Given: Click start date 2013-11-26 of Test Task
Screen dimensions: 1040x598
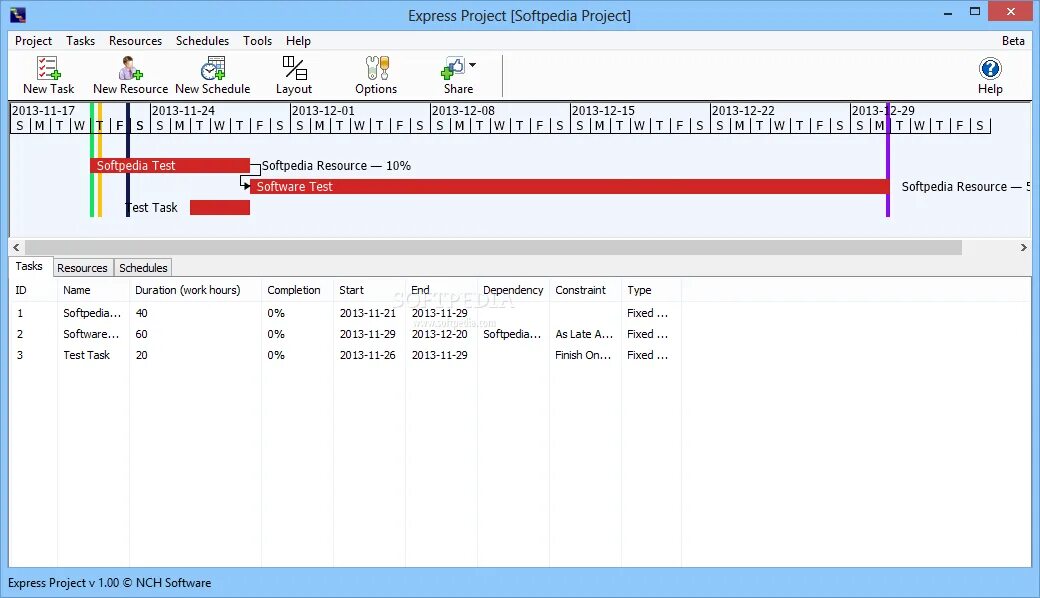Looking at the screenshot, I should (x=367, y=355).
